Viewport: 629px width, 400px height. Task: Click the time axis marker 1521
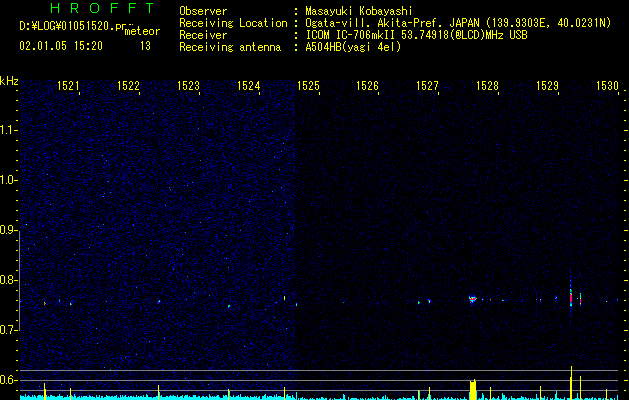click(68, 86)
